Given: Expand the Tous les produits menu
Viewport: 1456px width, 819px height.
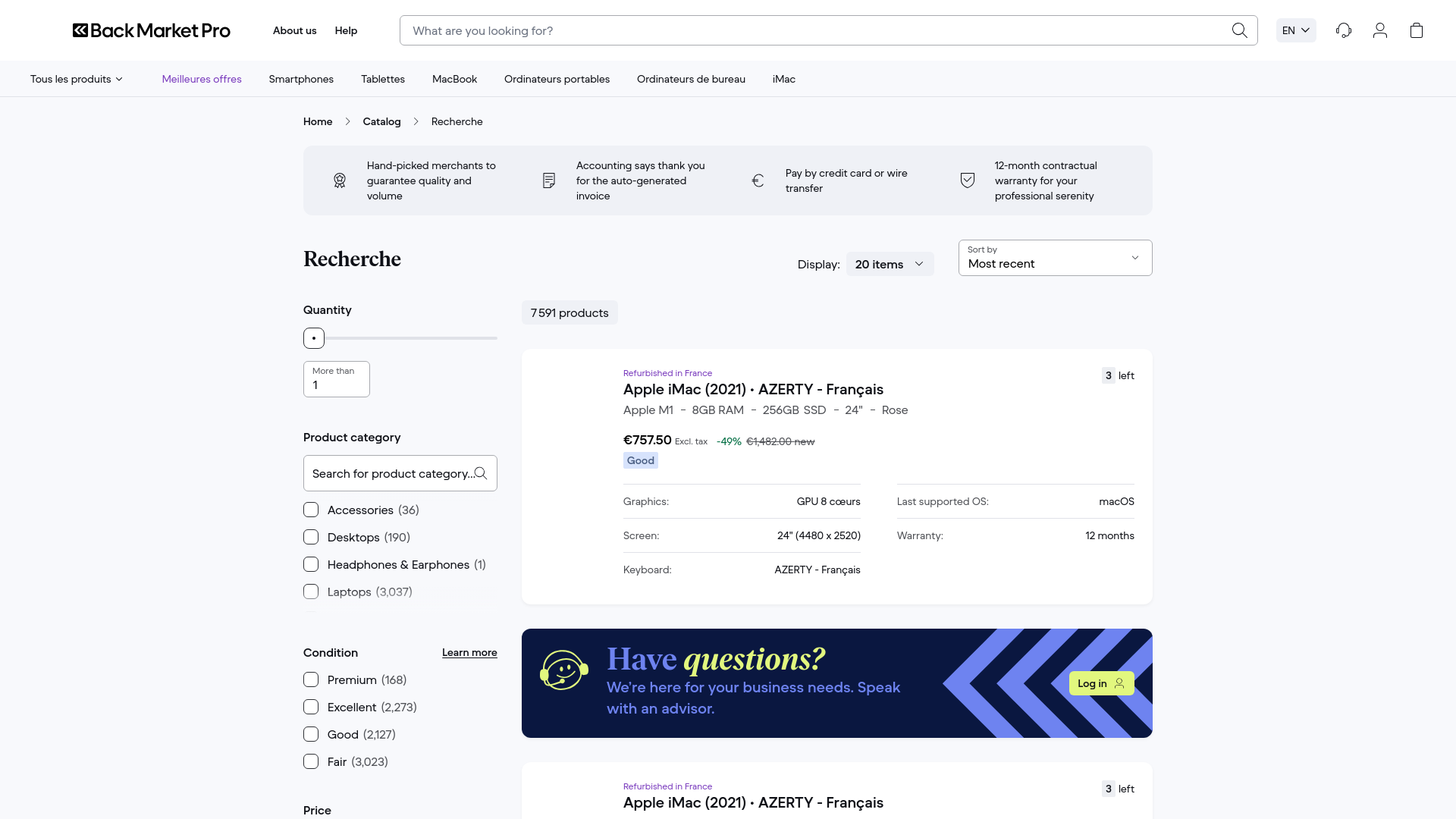Looking at the screenshot, I should [x=77, y=79].
